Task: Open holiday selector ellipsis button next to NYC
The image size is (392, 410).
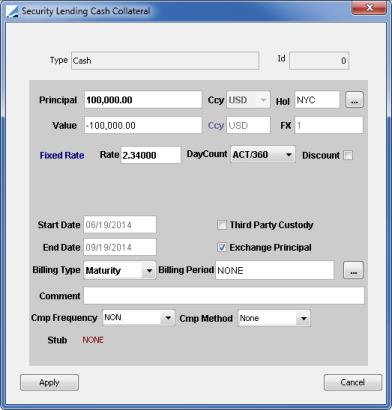Action: [x=354, y=100]
